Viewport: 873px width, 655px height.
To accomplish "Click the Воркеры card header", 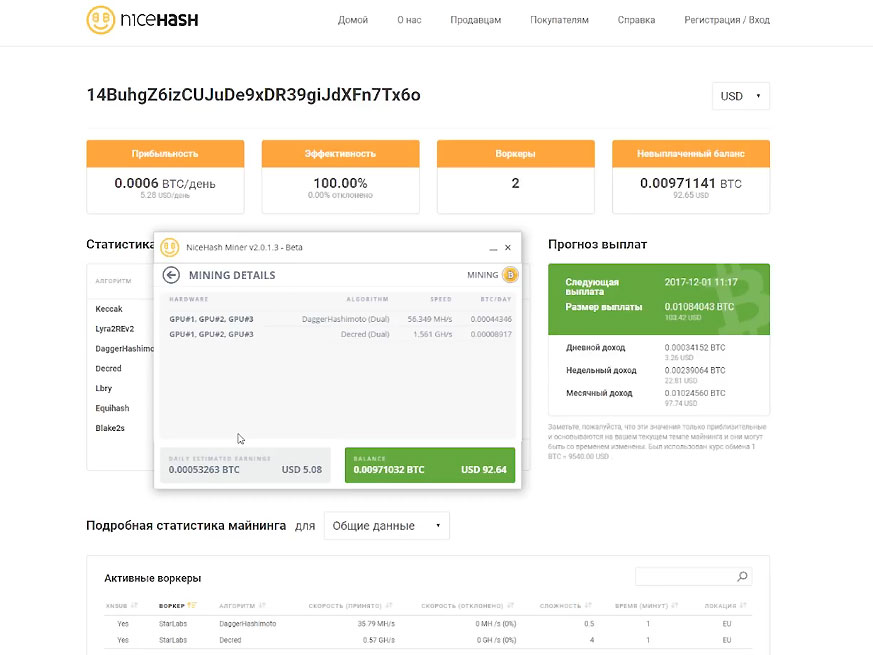I will tap(516, 154).
